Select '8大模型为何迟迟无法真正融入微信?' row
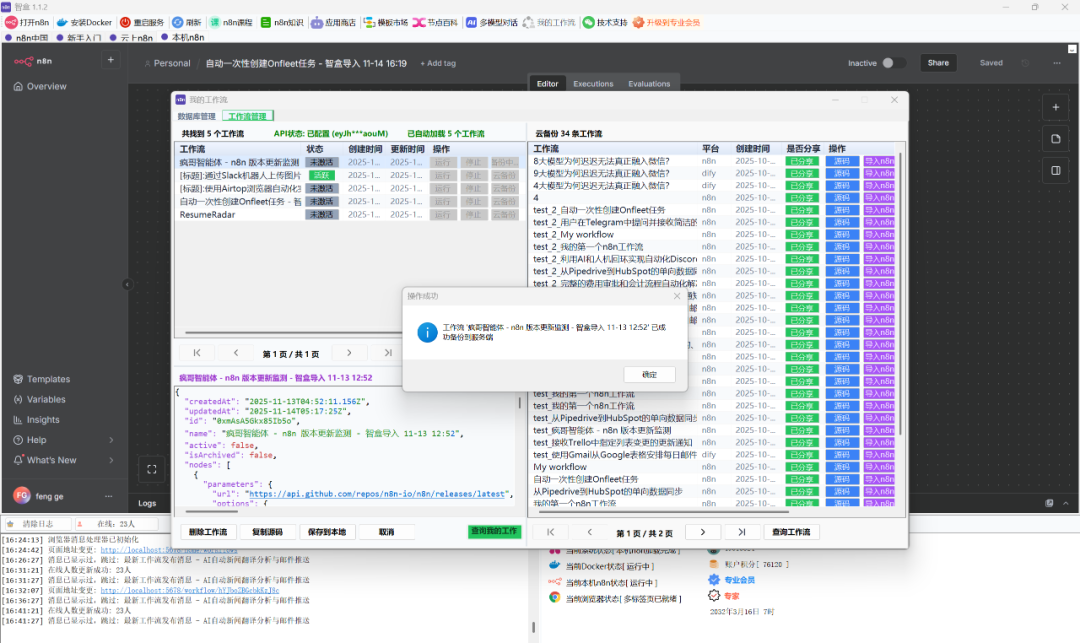The height and width of the screenshot is (643, 1080). click(x=712, y=161)
